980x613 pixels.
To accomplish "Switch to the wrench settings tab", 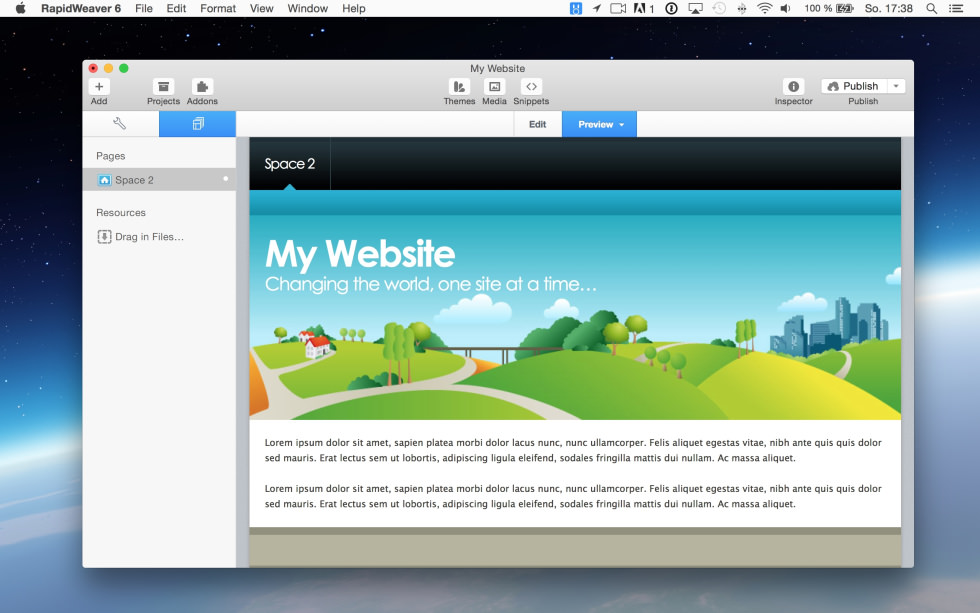I will click(x=121, y=124).
